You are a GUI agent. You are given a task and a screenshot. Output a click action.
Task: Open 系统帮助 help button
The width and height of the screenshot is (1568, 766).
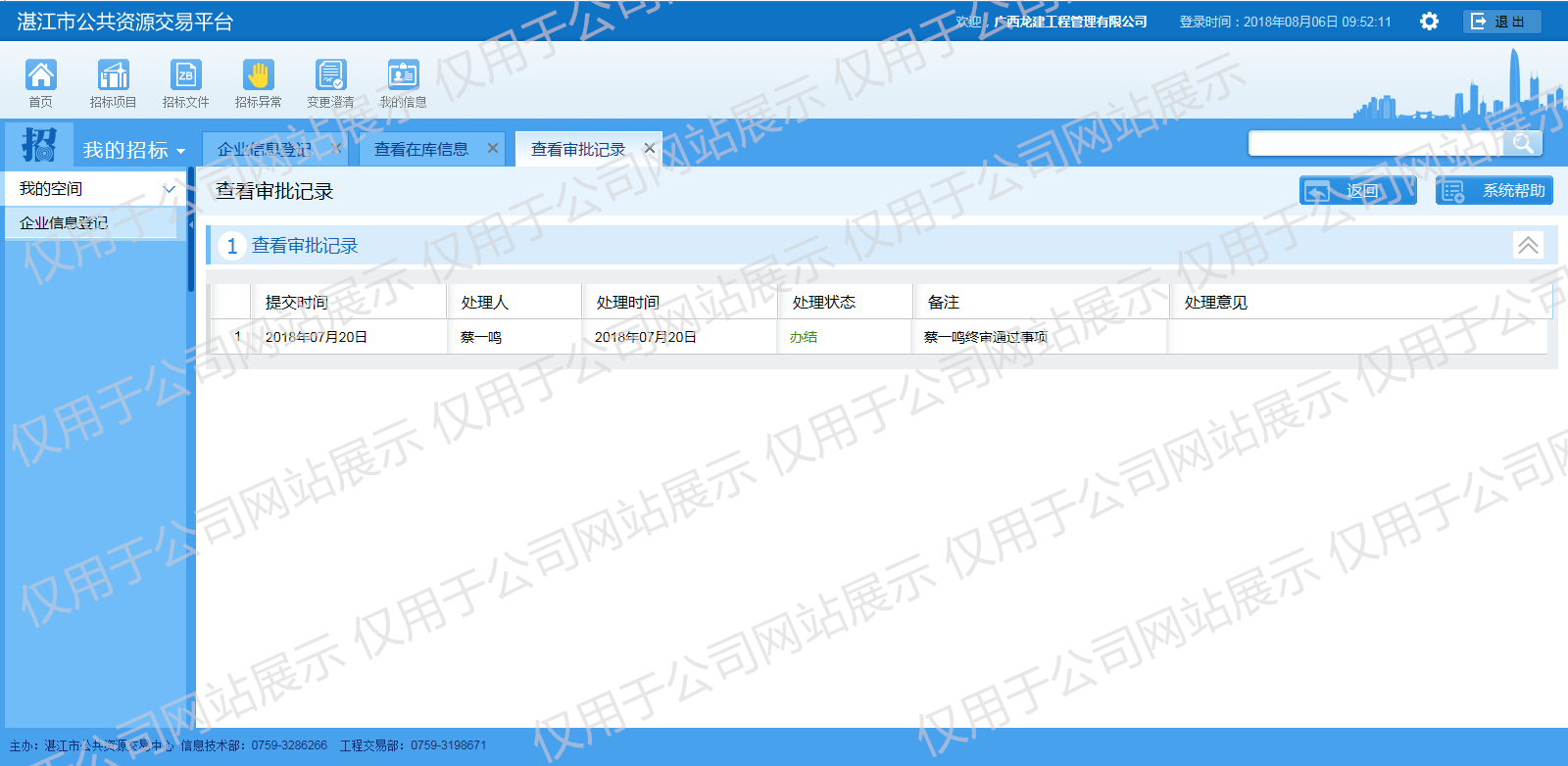coord(1494,191)
